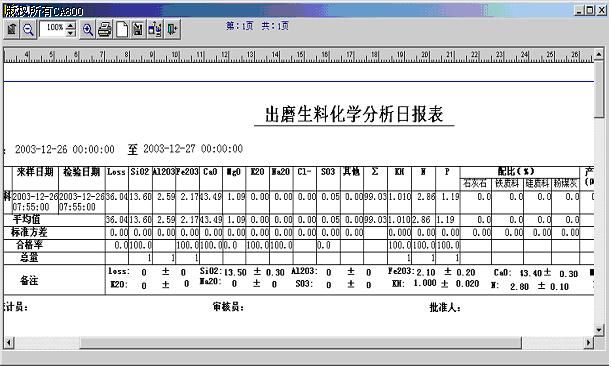Click the vertical scrollbar thumb
Screen dimensions: 611x367
click(599, 89)
